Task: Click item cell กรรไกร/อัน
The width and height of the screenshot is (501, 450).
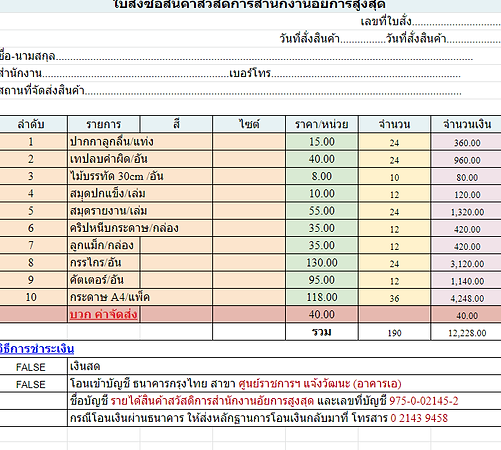Action: (x=104, y=263)
